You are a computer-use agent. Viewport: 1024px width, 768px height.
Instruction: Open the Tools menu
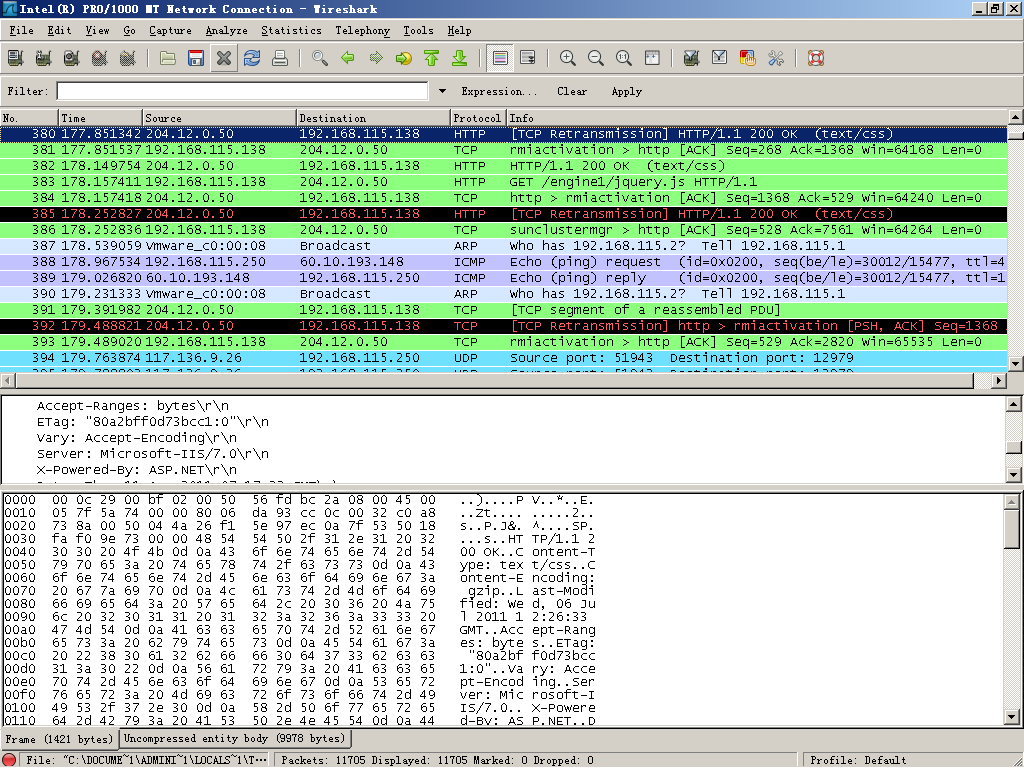[x=418, y=31]
